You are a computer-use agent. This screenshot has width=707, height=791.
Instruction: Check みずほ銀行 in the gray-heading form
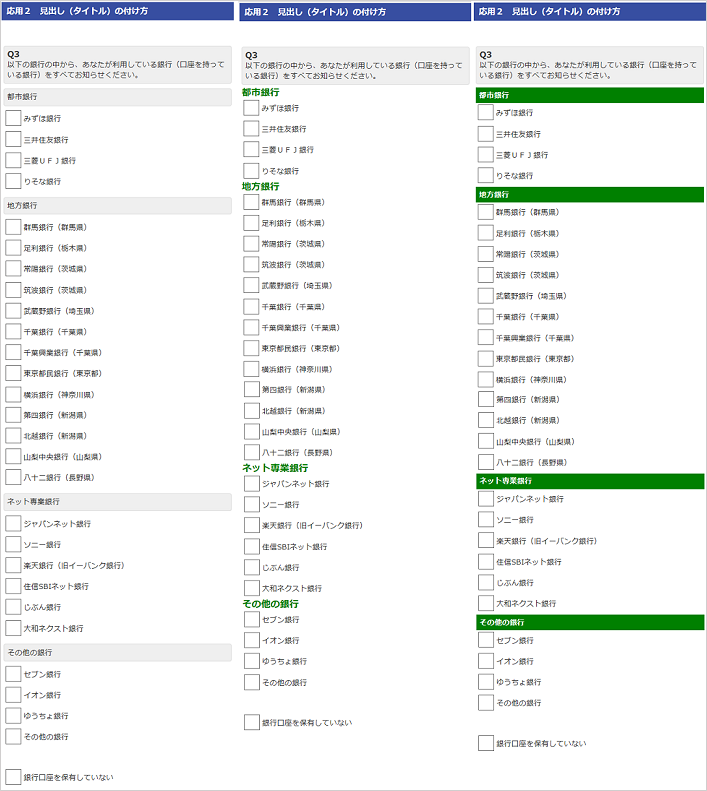point(13,118)
